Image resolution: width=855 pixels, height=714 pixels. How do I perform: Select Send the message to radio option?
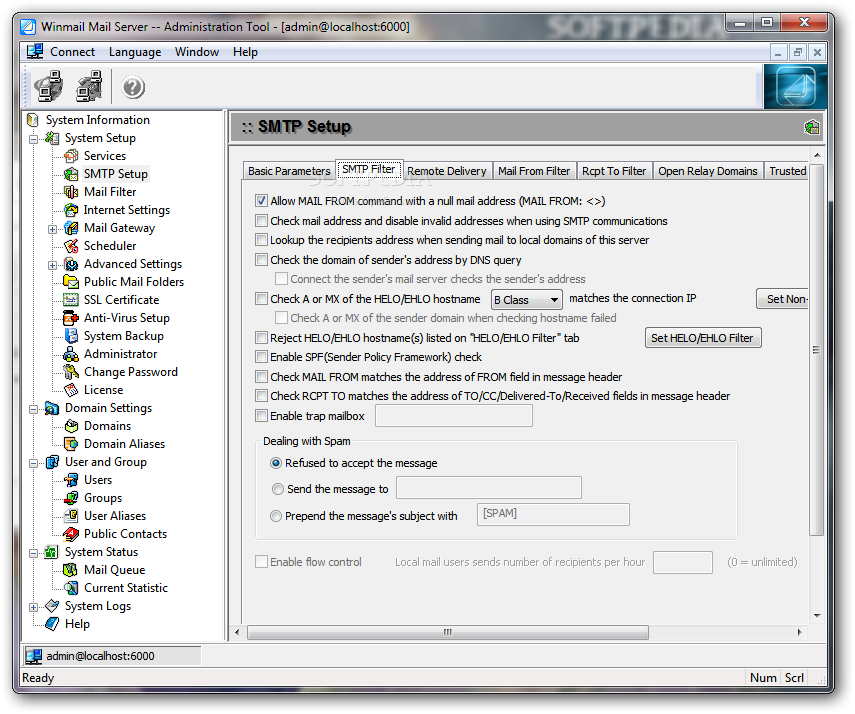click(278, 489)
